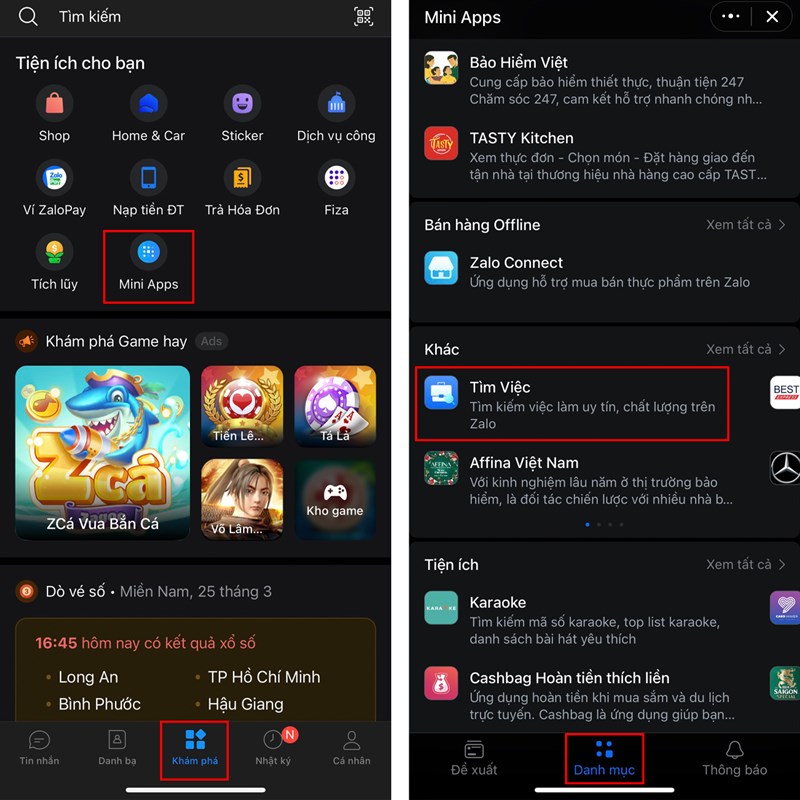The image size is (800, 800).
Task: Expand Xem tất cả for Bán hàng Offline
Action: click(x=745, y=225)
